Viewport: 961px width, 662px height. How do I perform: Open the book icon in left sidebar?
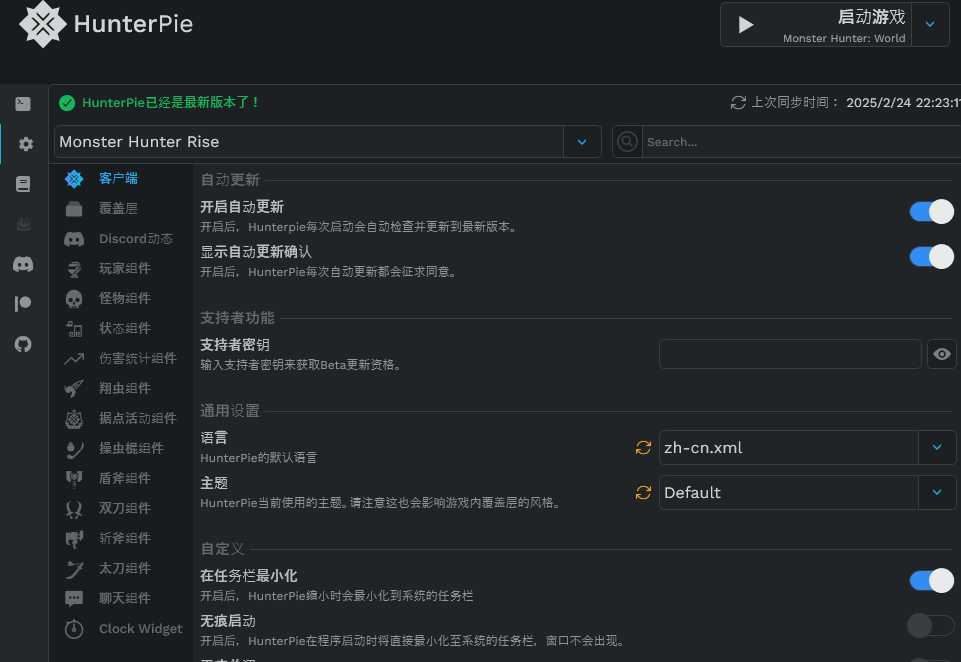23,184
